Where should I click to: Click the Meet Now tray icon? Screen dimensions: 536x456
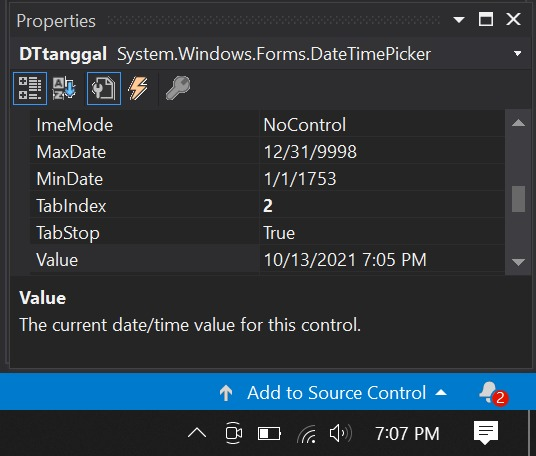click(x=234, y=433)
